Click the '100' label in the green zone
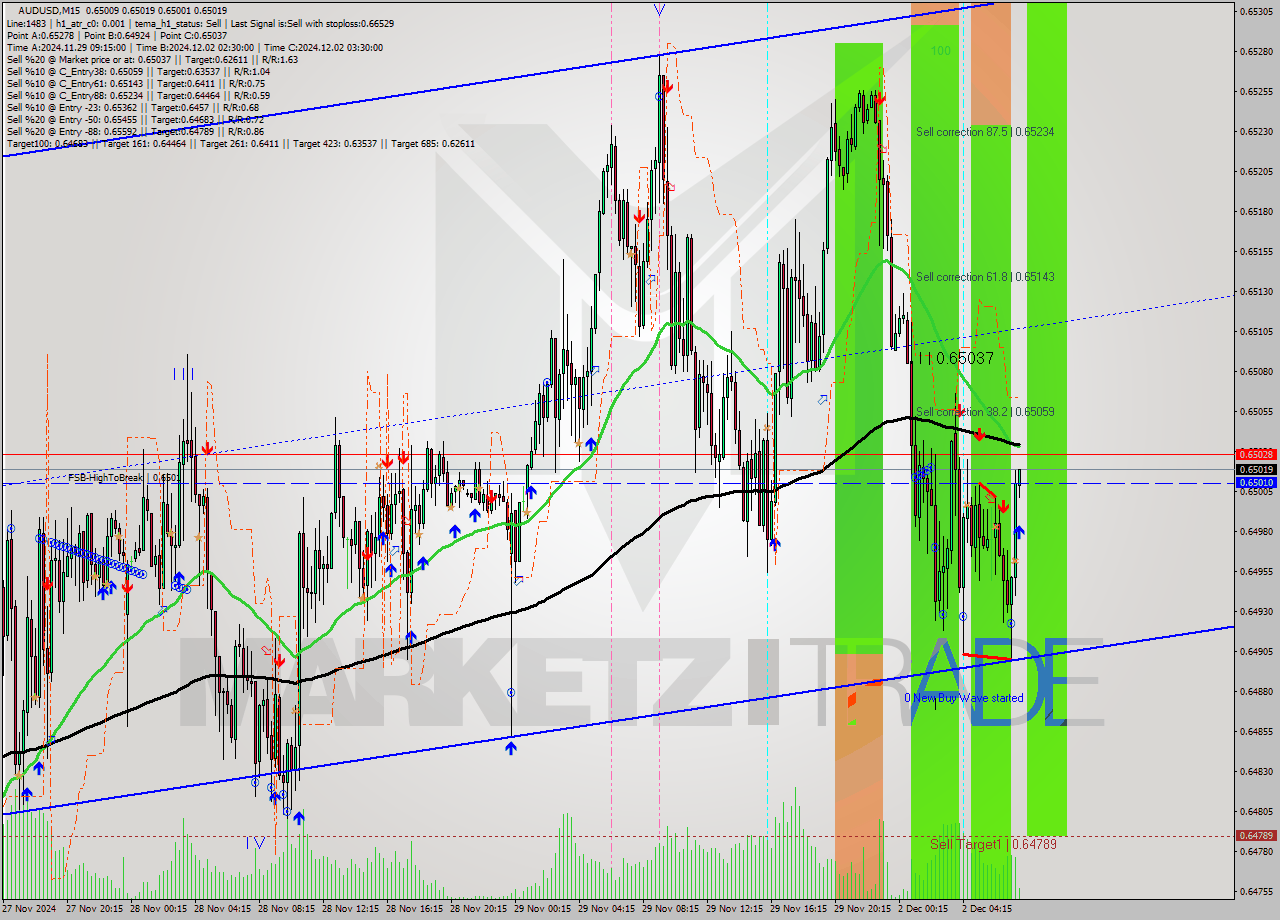The image size is (1280, 920). (x=941, y=51)
